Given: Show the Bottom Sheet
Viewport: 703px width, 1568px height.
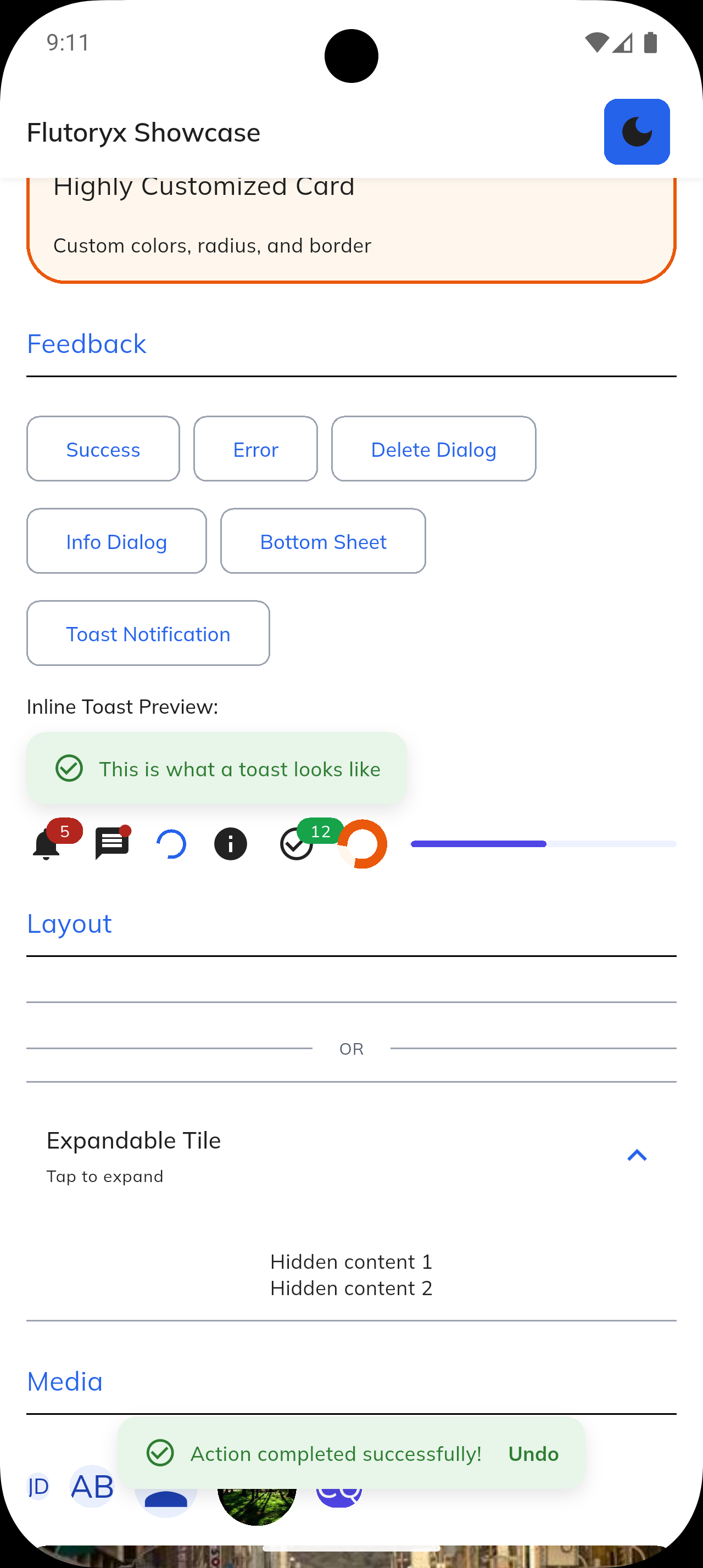Looking at the screenshot, I should pyautogui.click(x=323, y=541).
